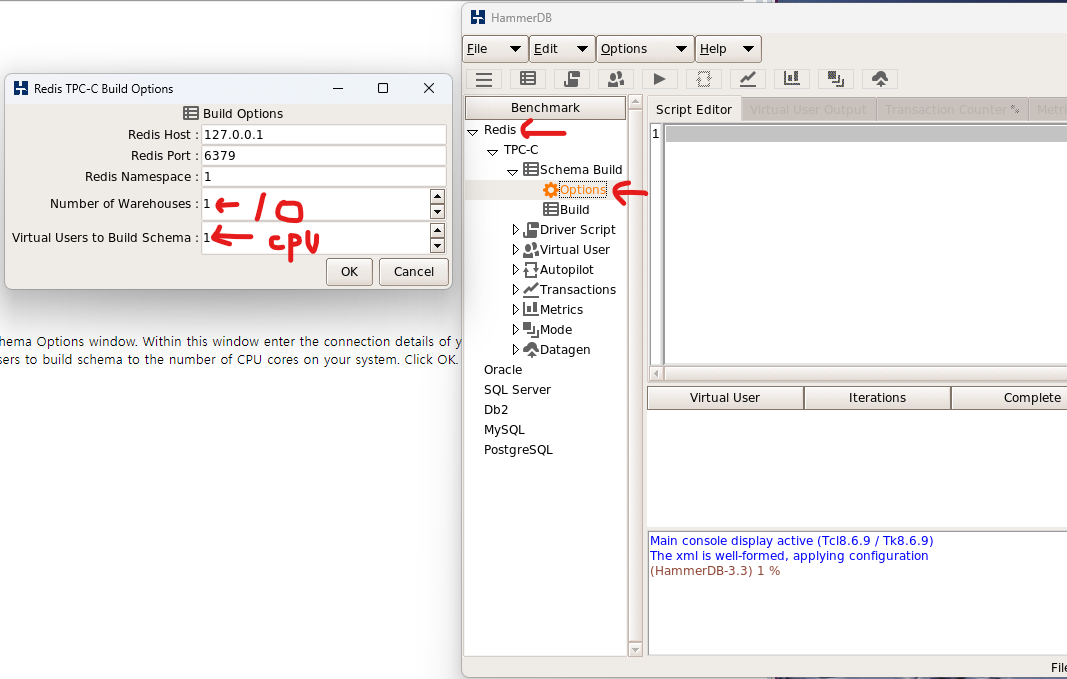
Task: Increase Number of Warehouses with the up stepper
Action: pos(437,198)
